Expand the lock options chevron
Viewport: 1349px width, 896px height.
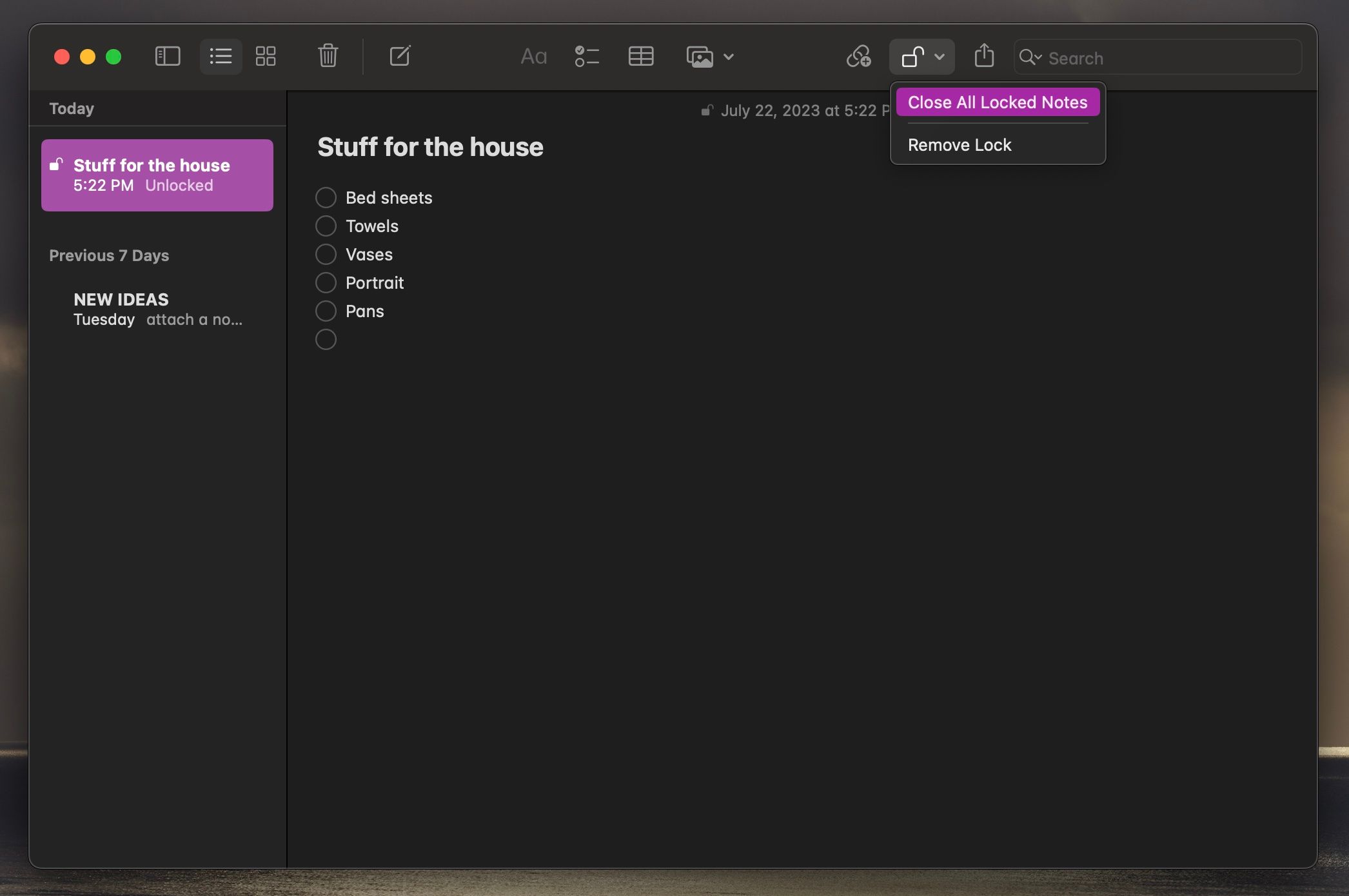pos(938,57)
